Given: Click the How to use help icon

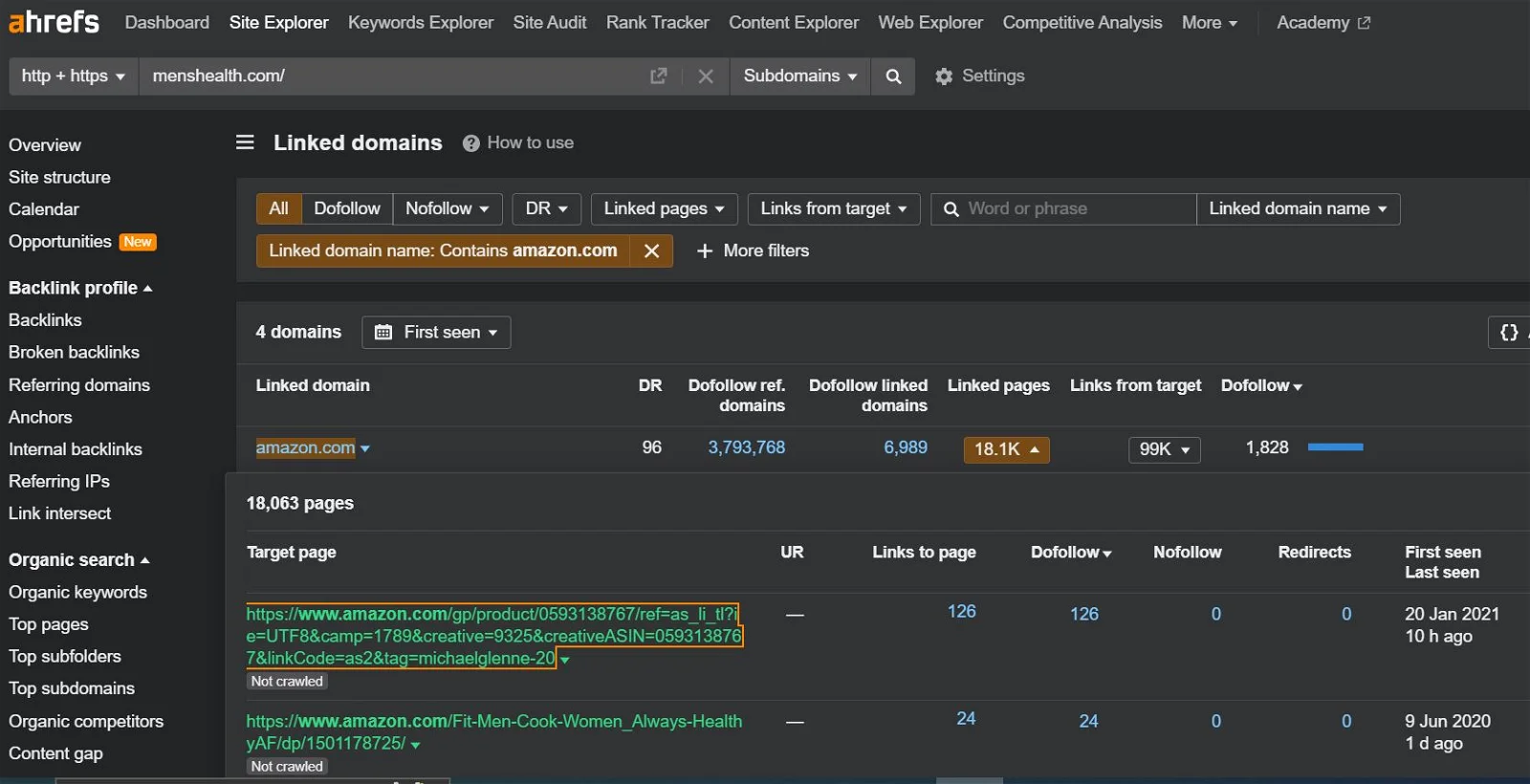Looking at the screenshot, I should pyautogui.click(x=470, y=143).
